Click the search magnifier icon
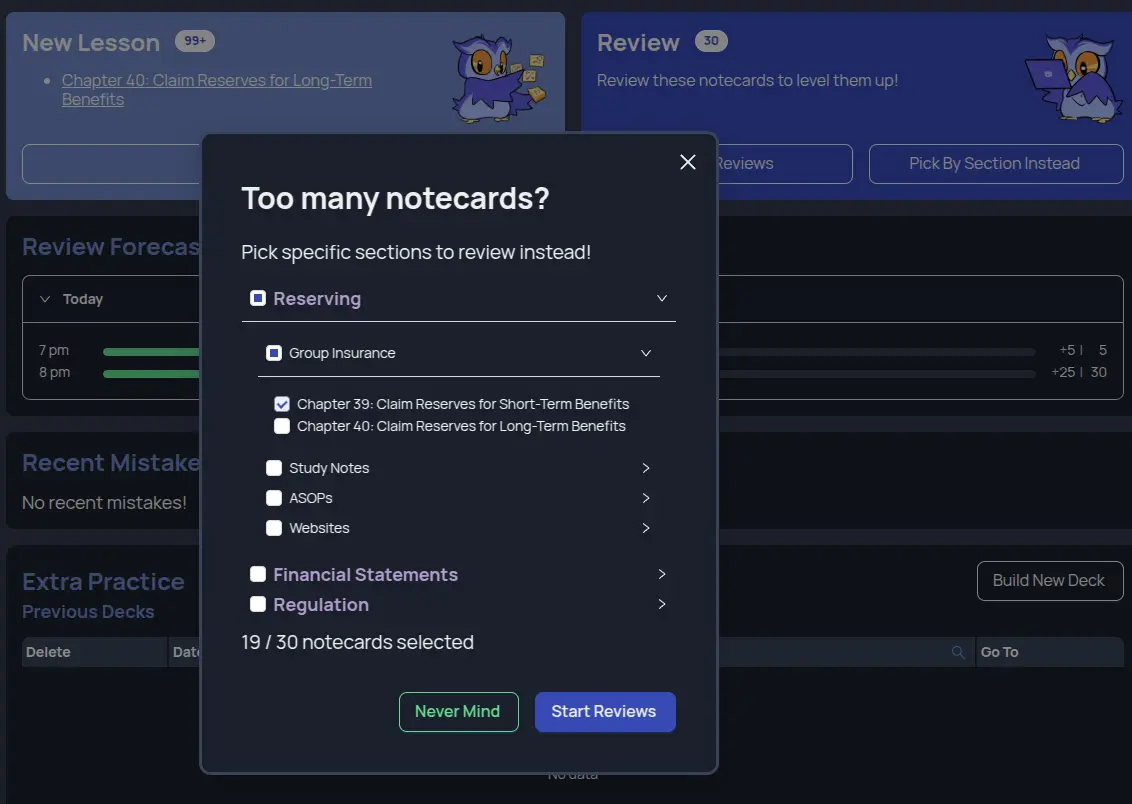Viewport: 1132px width, 804px height. (958, 651)
